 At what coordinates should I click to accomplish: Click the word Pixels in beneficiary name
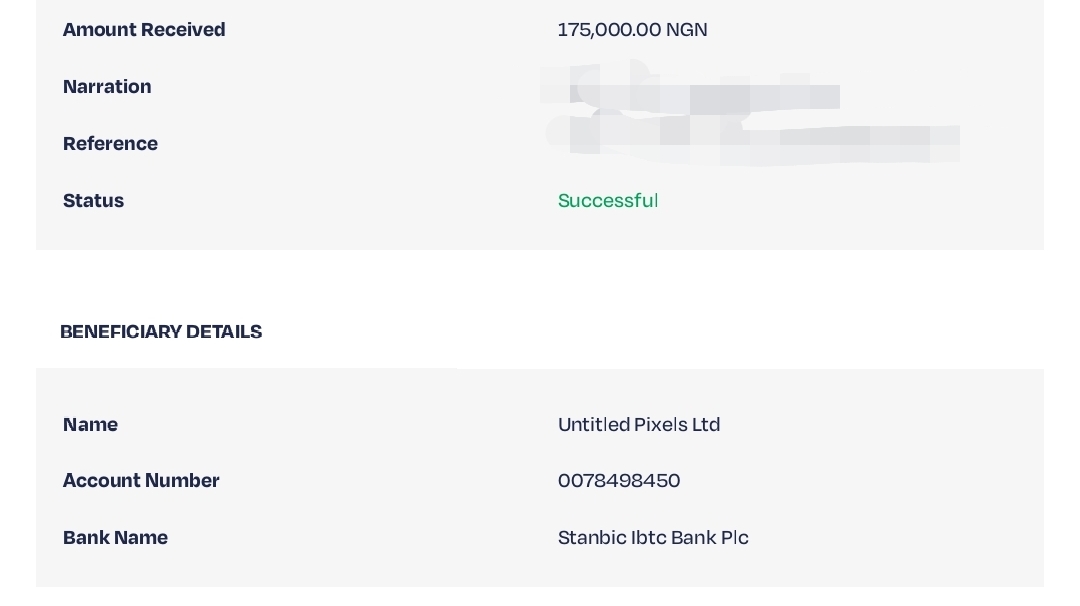coord(661,425)
